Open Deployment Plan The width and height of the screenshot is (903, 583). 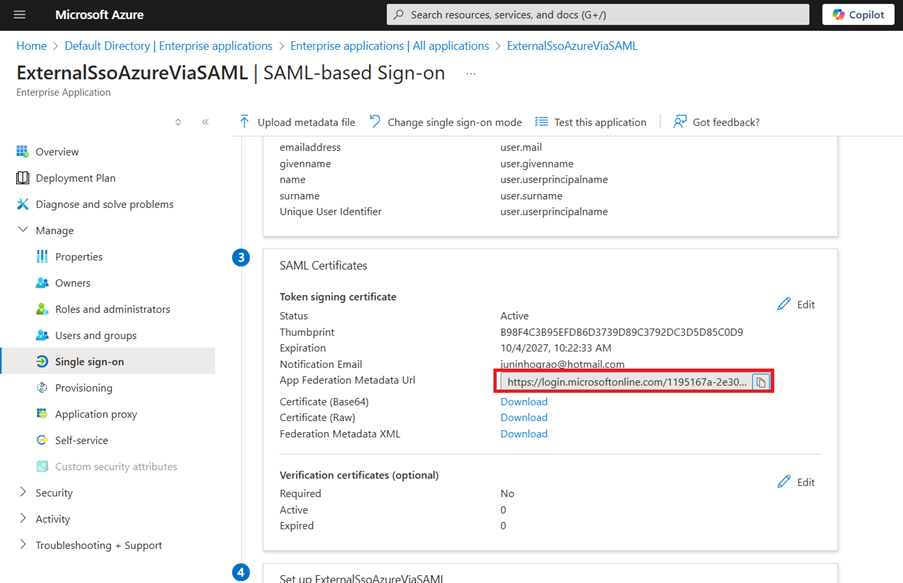tap(75, 178)
